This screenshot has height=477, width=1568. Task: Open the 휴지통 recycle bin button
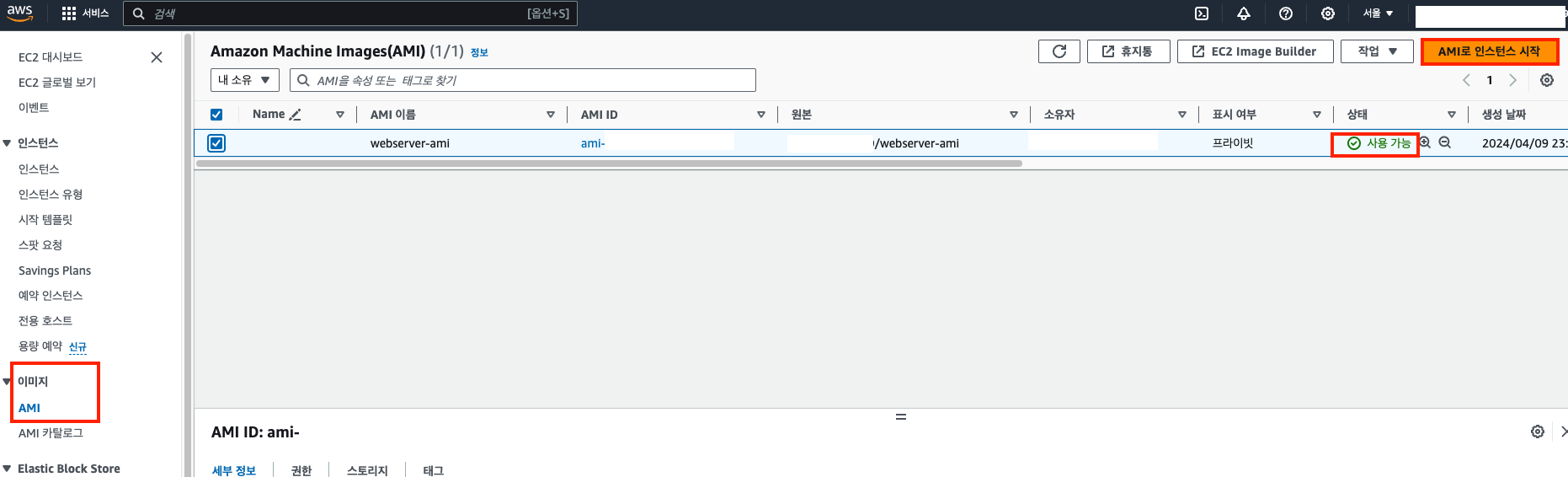(x=1128, y=51)
